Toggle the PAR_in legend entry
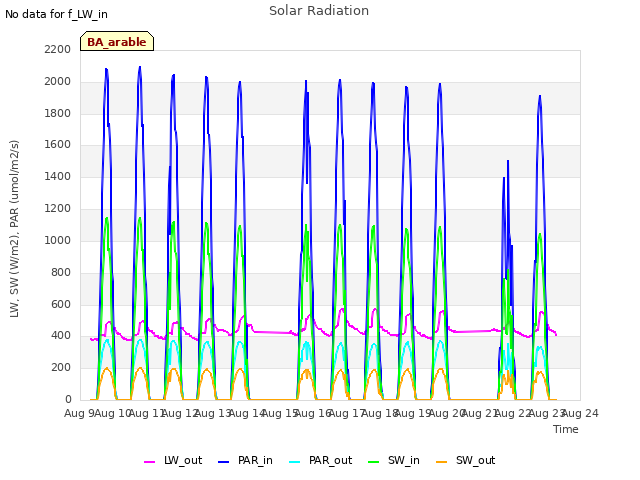The width and height of the screenshot is (640, 480). tap(246, 460)
